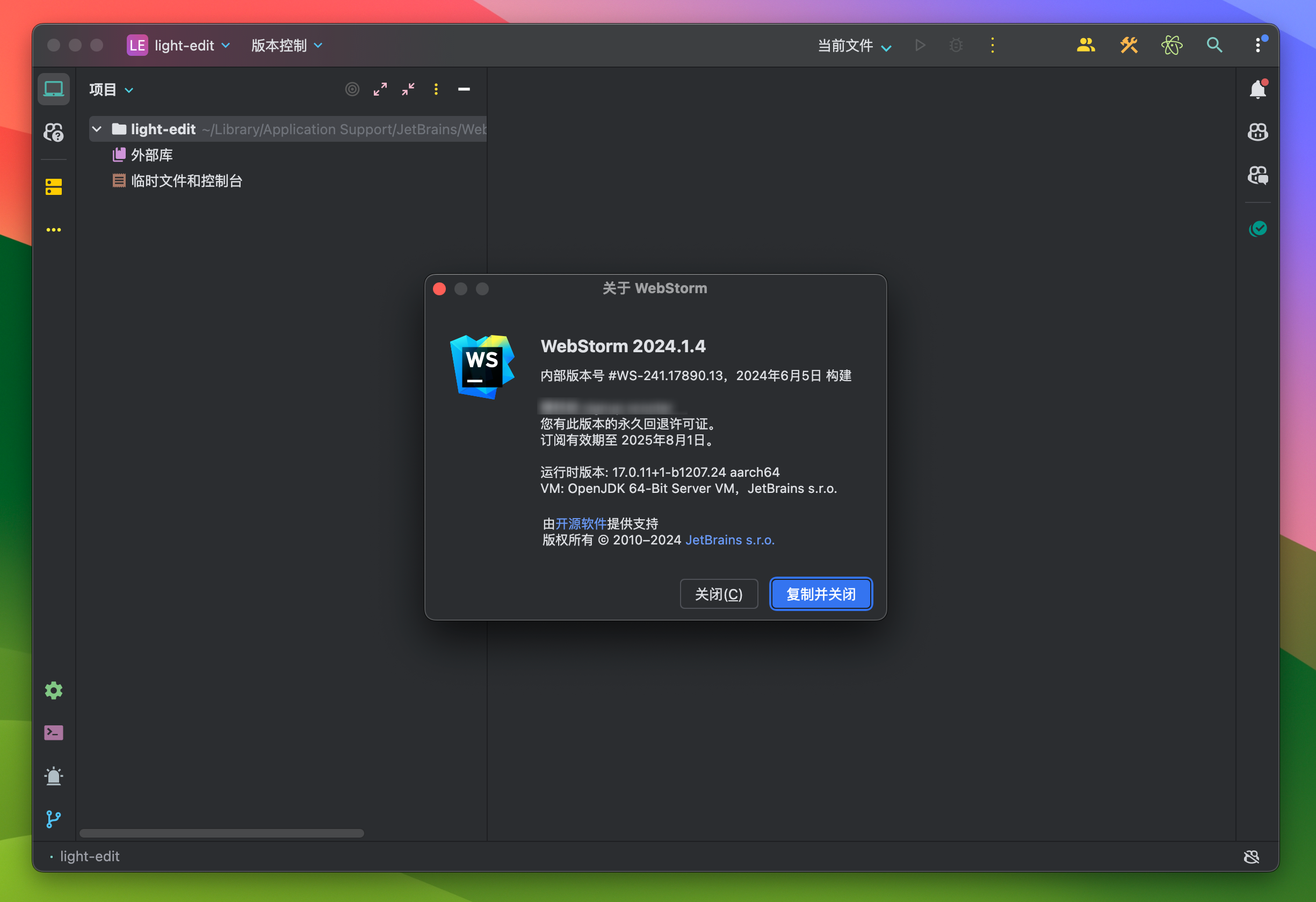
Task: Click the WebStorm logo in About dialog
Action: tap(482, 367)
